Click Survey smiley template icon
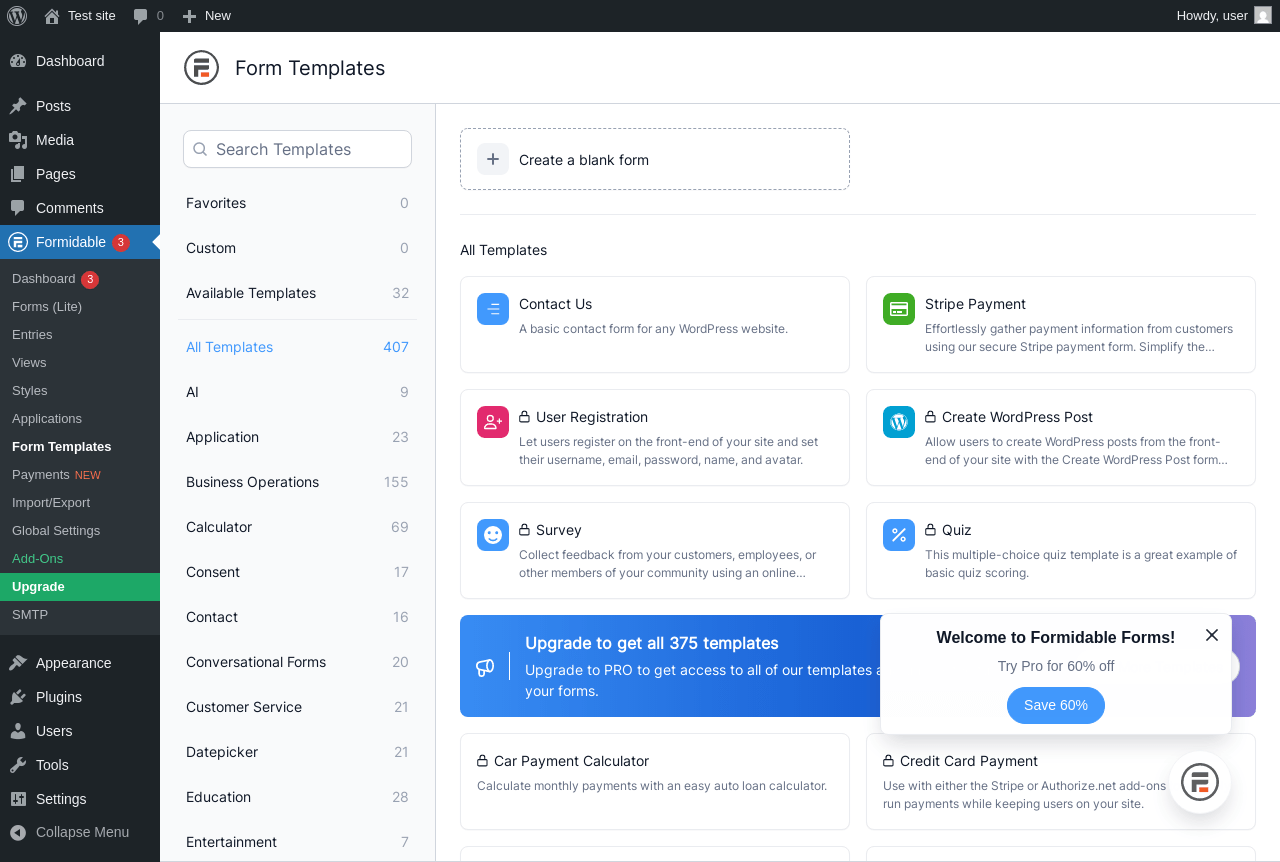The height and width of the screenshot is (862, 1280). click(x=493, y=535)
